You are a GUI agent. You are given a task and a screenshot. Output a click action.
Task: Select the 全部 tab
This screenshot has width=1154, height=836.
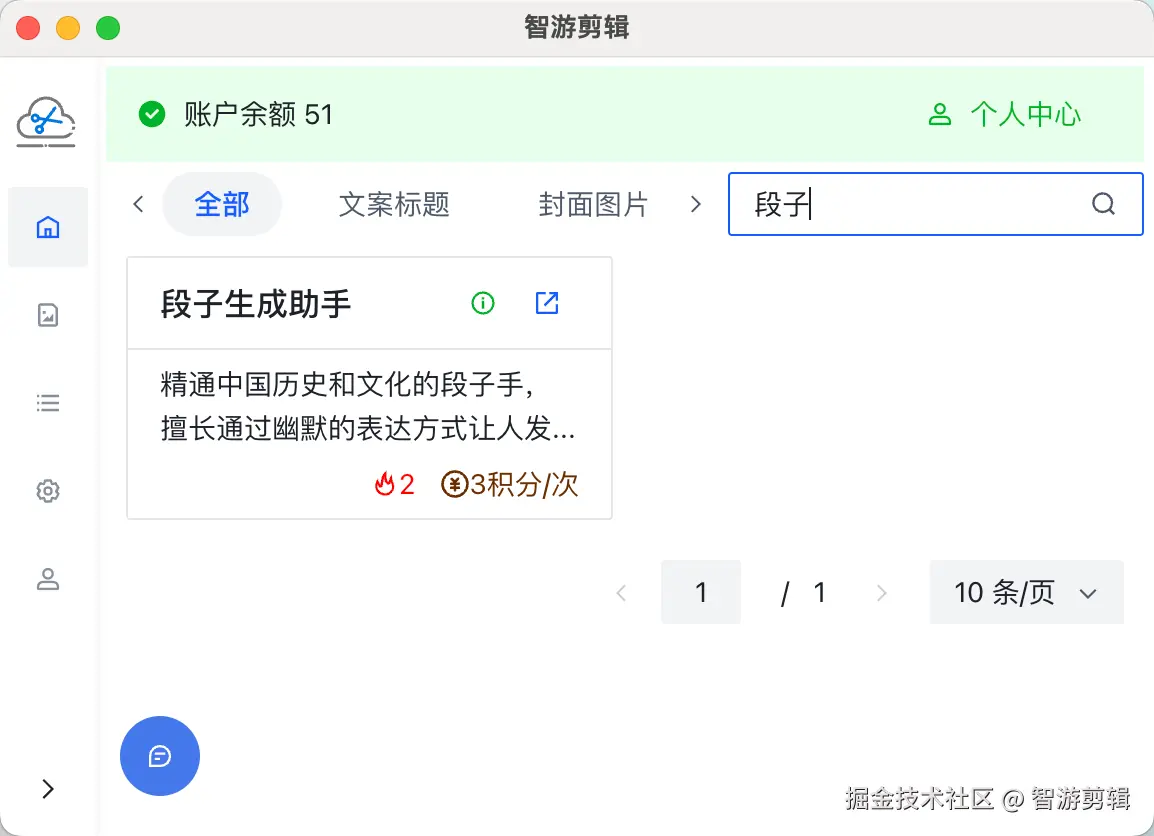tap(222, 205)
